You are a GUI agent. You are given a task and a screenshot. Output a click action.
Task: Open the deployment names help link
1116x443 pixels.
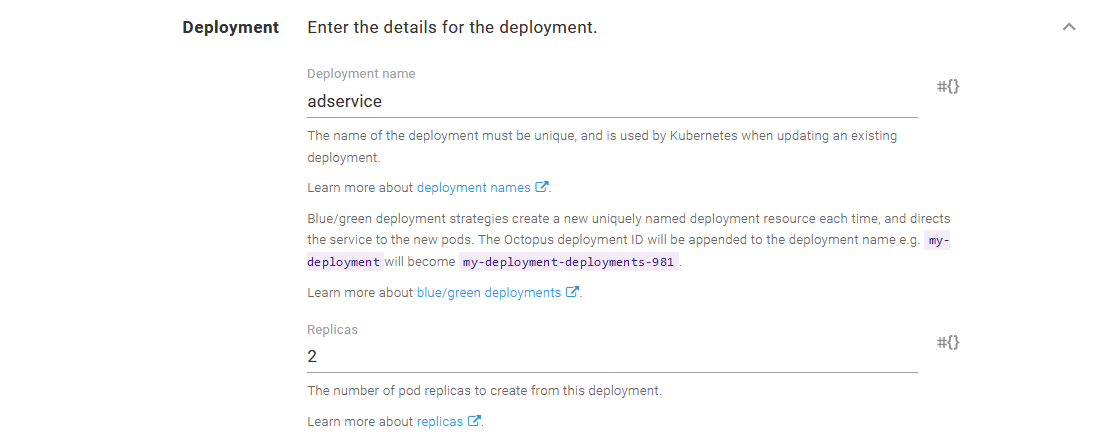point(473,187)
